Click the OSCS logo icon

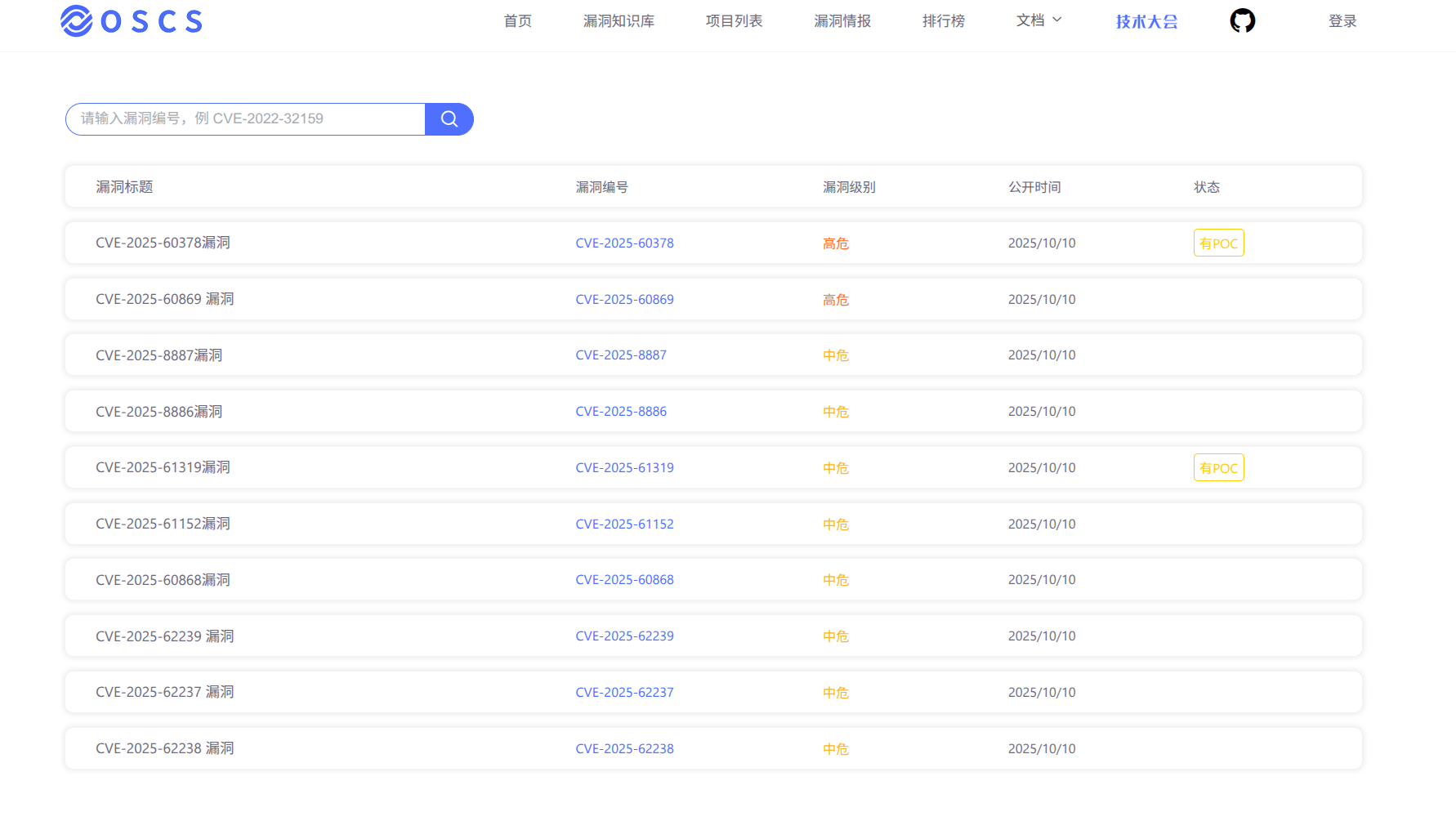pyautogui.click(x=77, y=21)
